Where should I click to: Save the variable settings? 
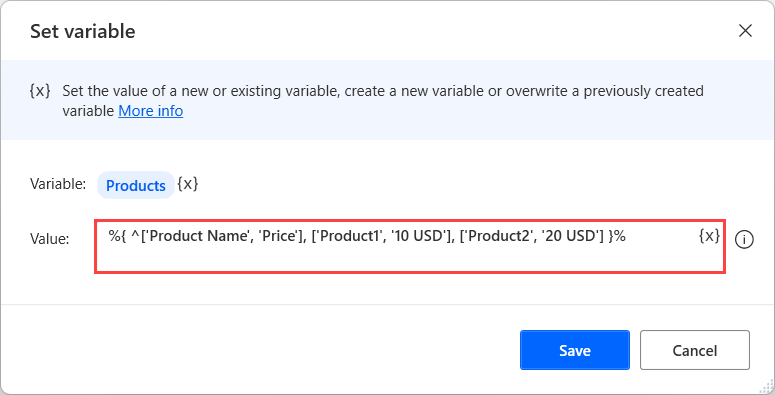tap(575, 350)
